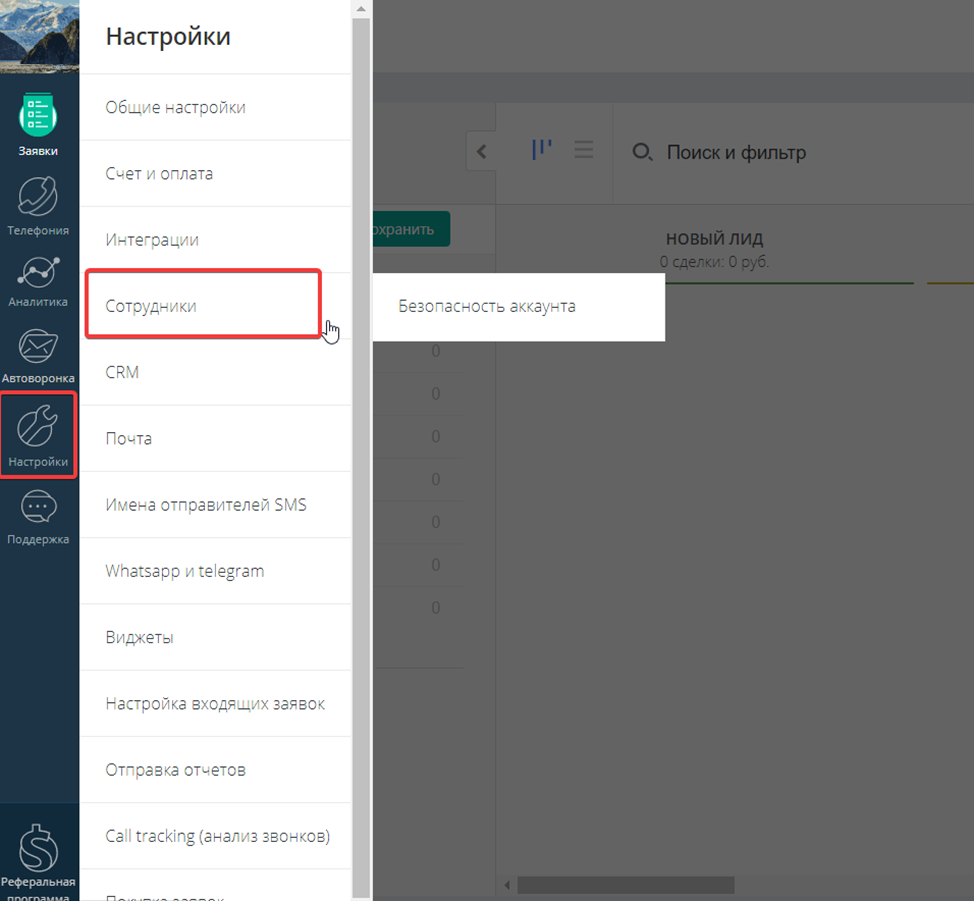
Task: Select Счет и оплата menu item
Action: 216,173
